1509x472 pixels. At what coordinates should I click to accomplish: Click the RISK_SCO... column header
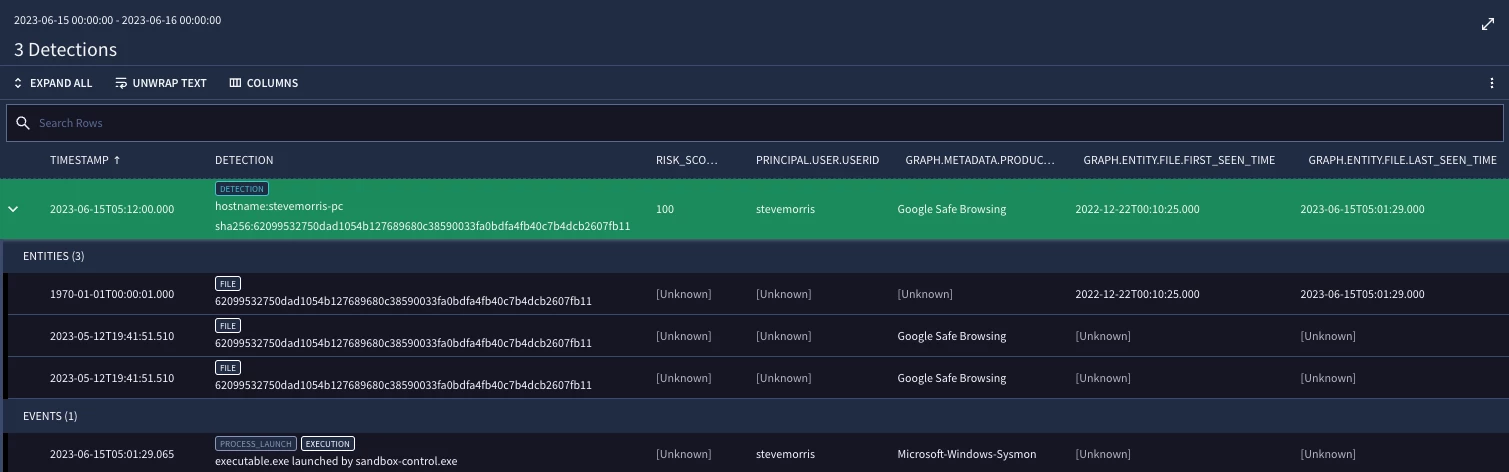coord(686,160)
